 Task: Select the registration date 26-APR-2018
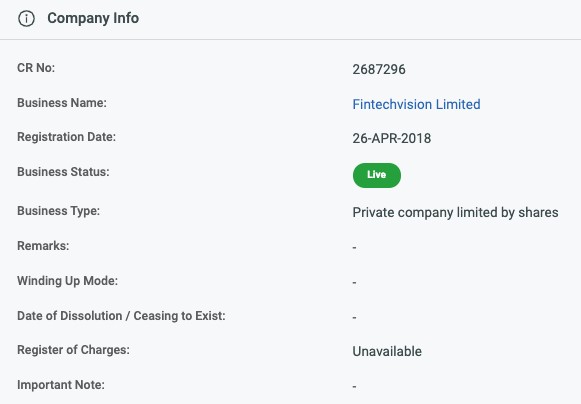391,138
